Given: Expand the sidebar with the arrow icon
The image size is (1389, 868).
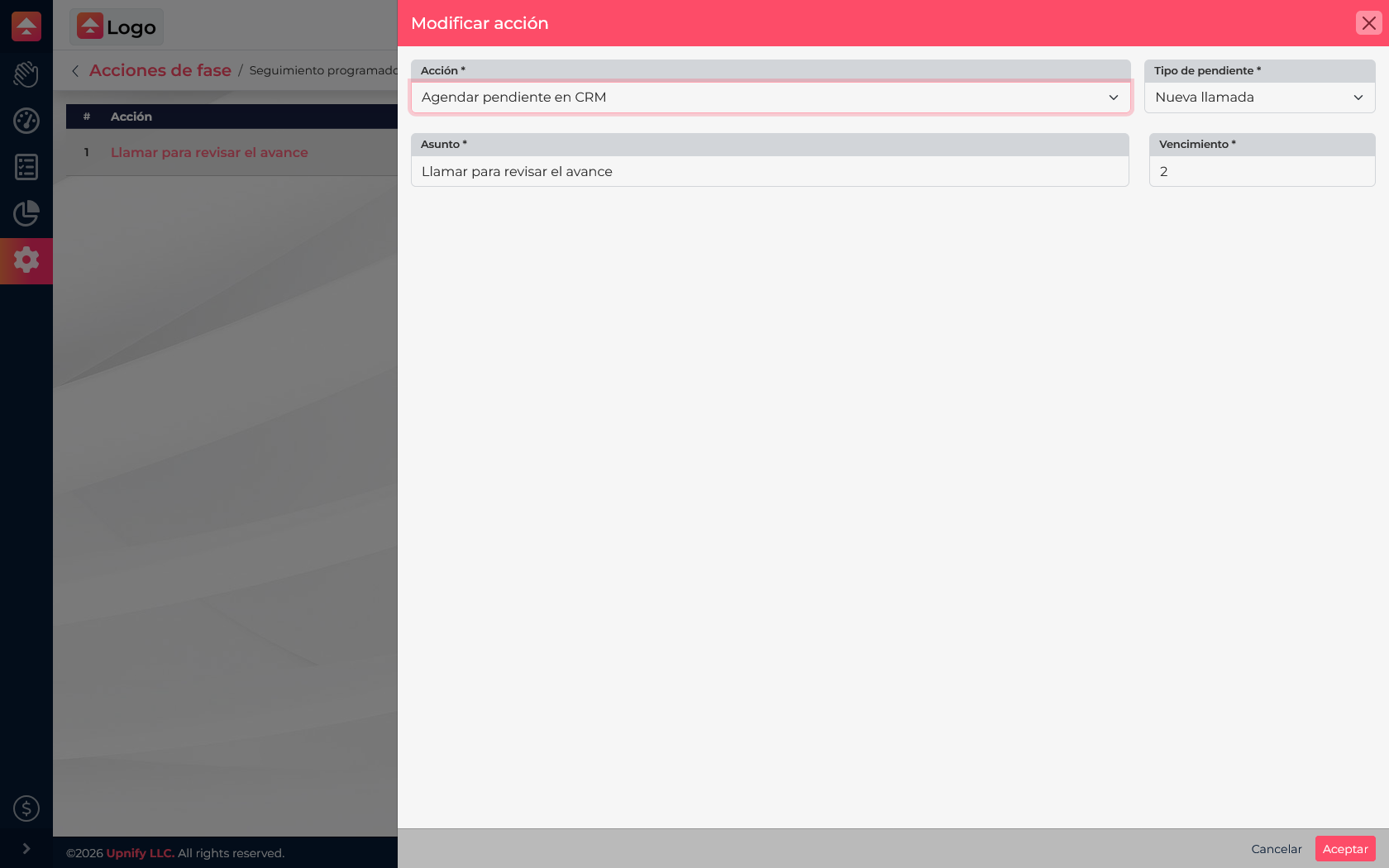Looking at the screenshot, I should tap(26, 848).
